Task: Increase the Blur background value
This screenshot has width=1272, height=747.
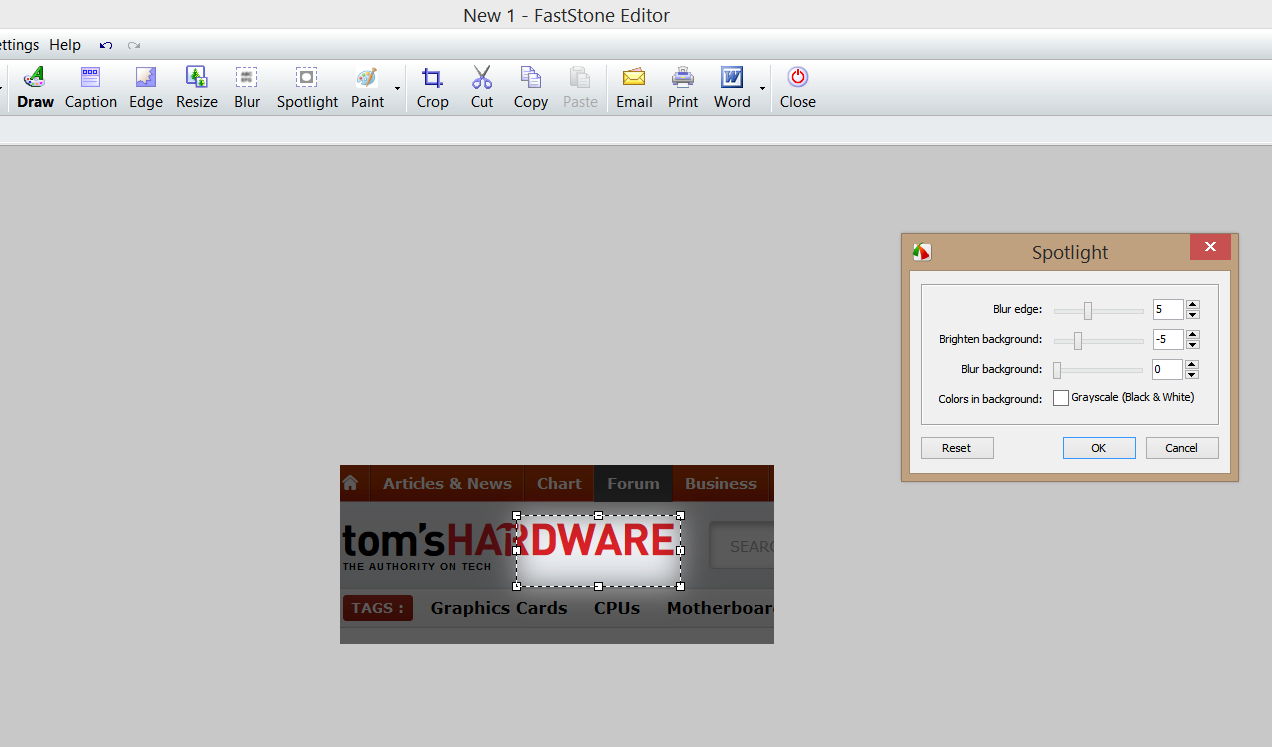Action: pyautogui.click(x=1192, y=365)
